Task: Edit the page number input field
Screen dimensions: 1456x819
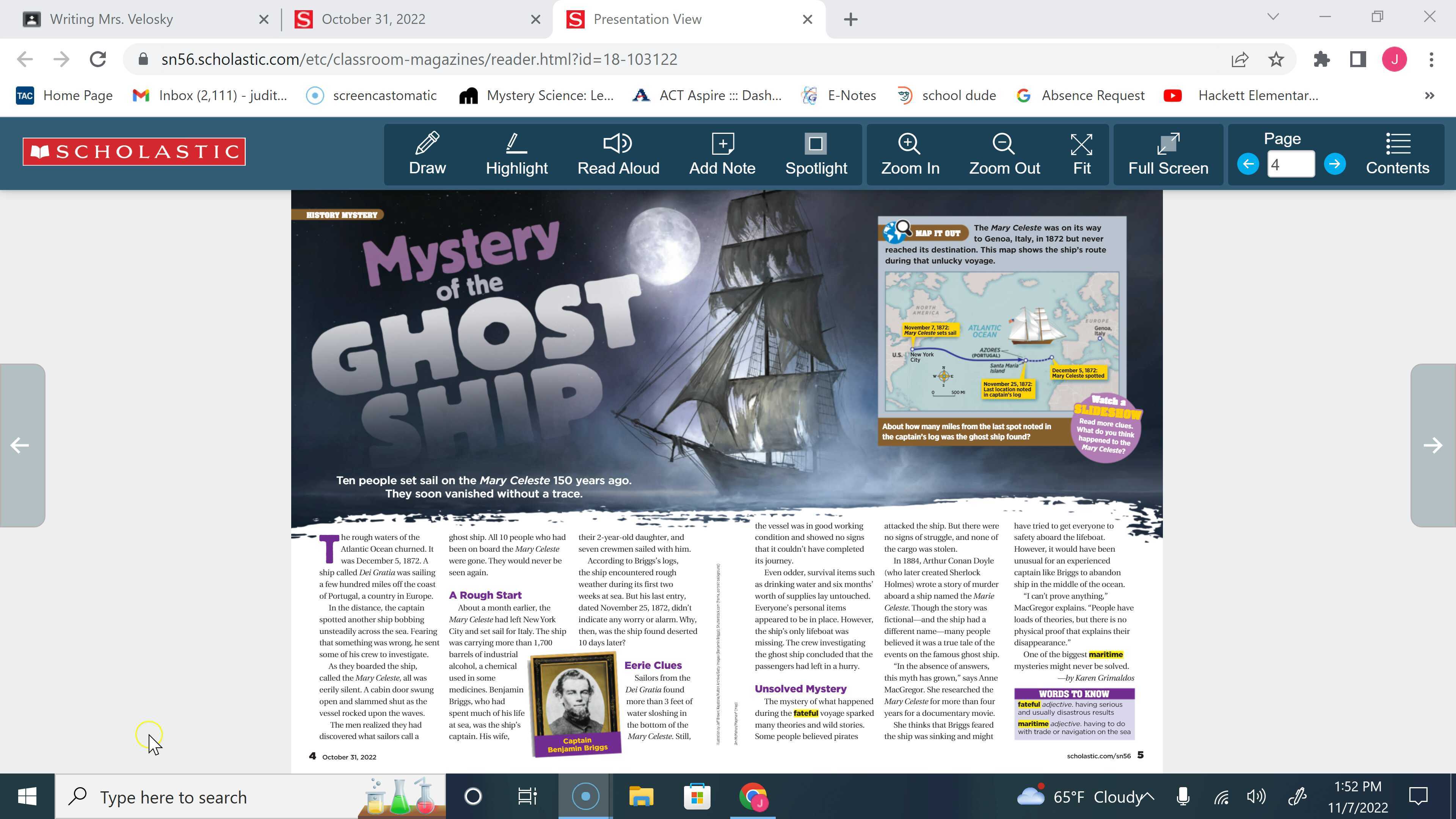Action: [x=1291, y=163]
